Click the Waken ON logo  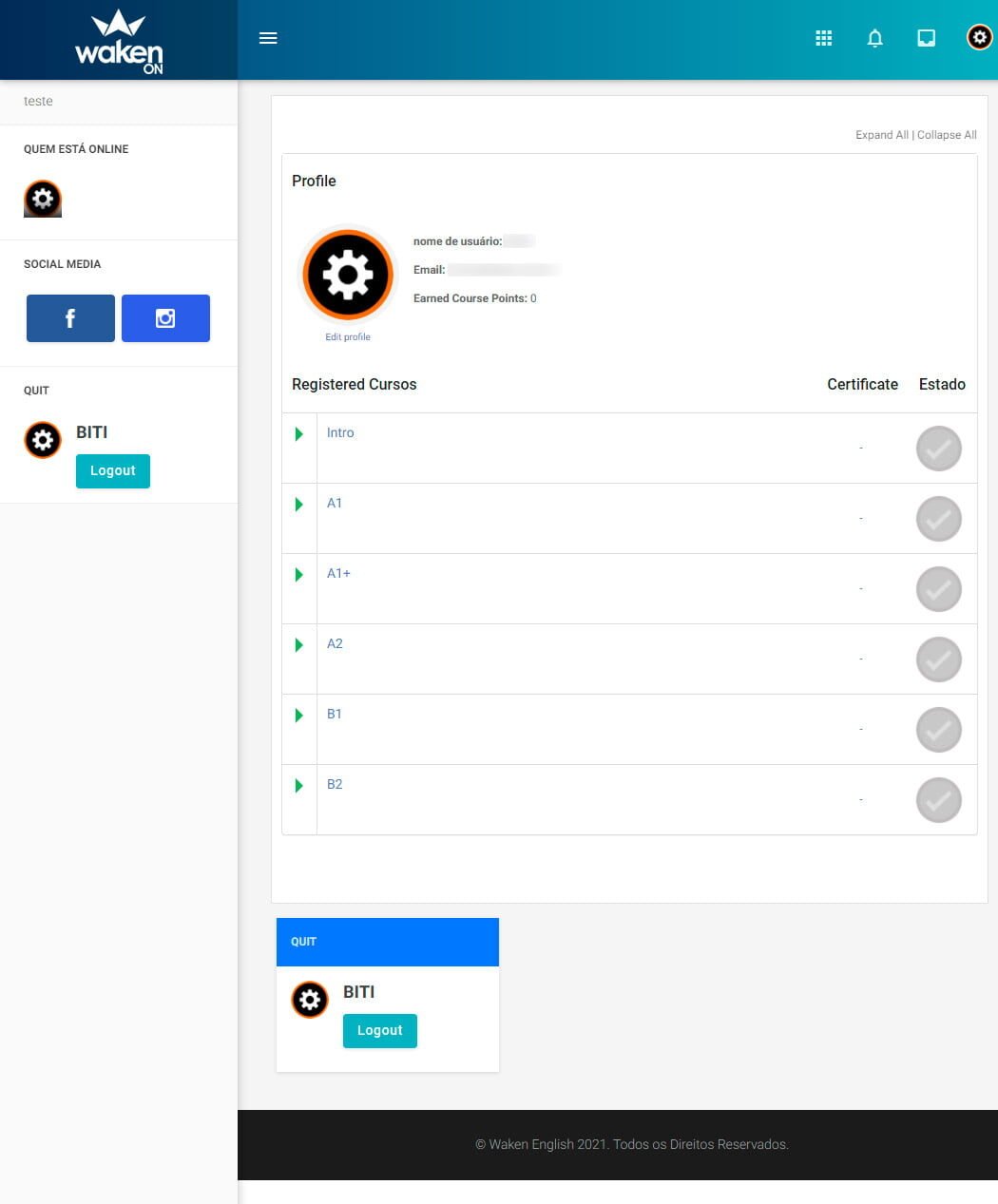click(x=119, y=42)
